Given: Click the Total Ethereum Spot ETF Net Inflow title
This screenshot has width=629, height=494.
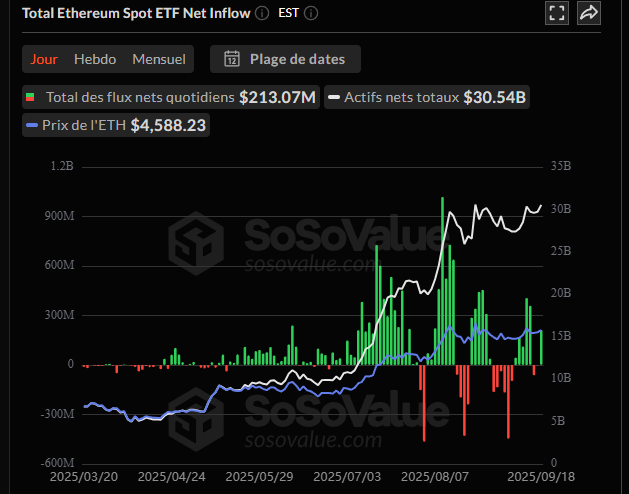Looking at the screenshot, I should (128, 14).
